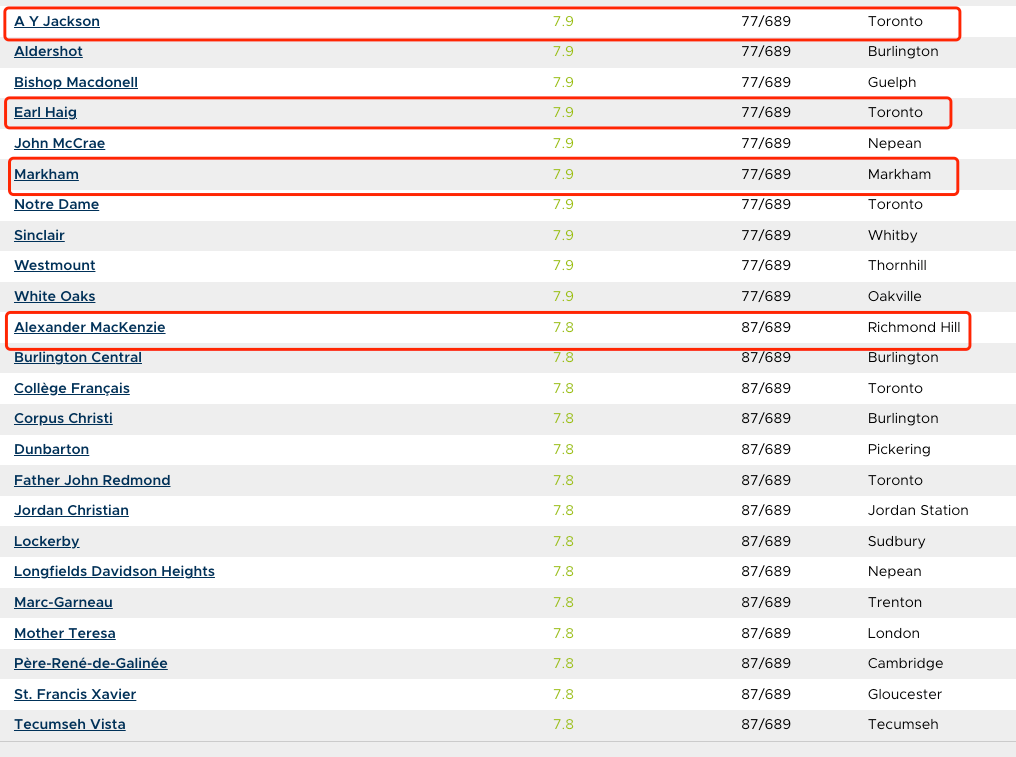
Task: Select the John McCrae link
Action: coord(60,143)
